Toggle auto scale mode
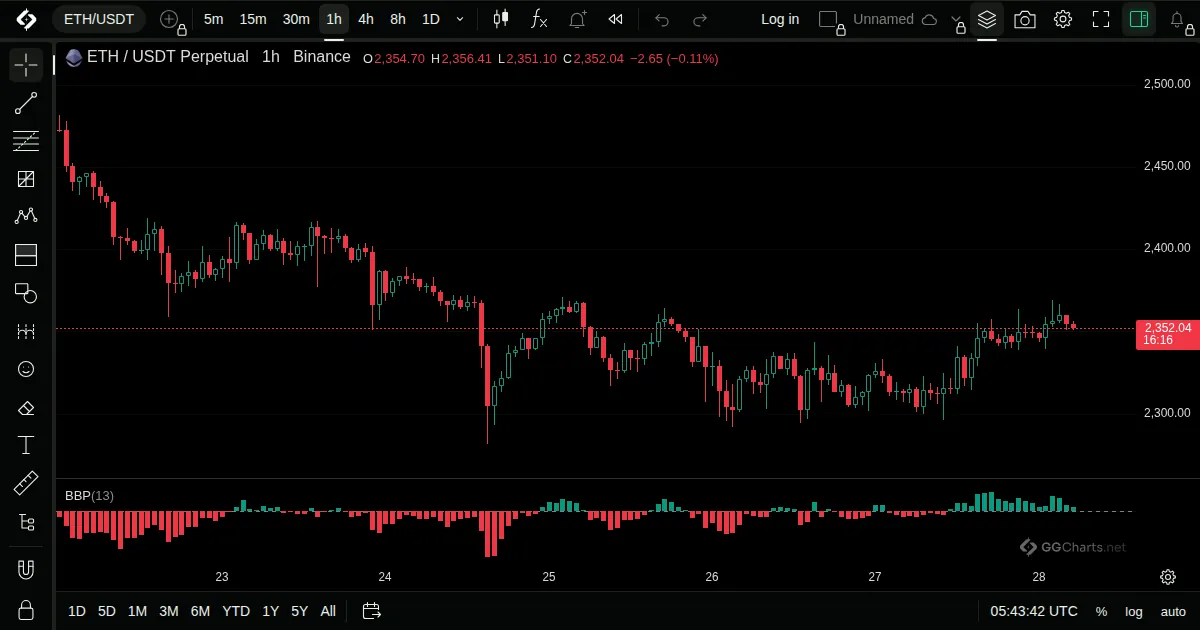The image size is (1200, 630). 1173,611
